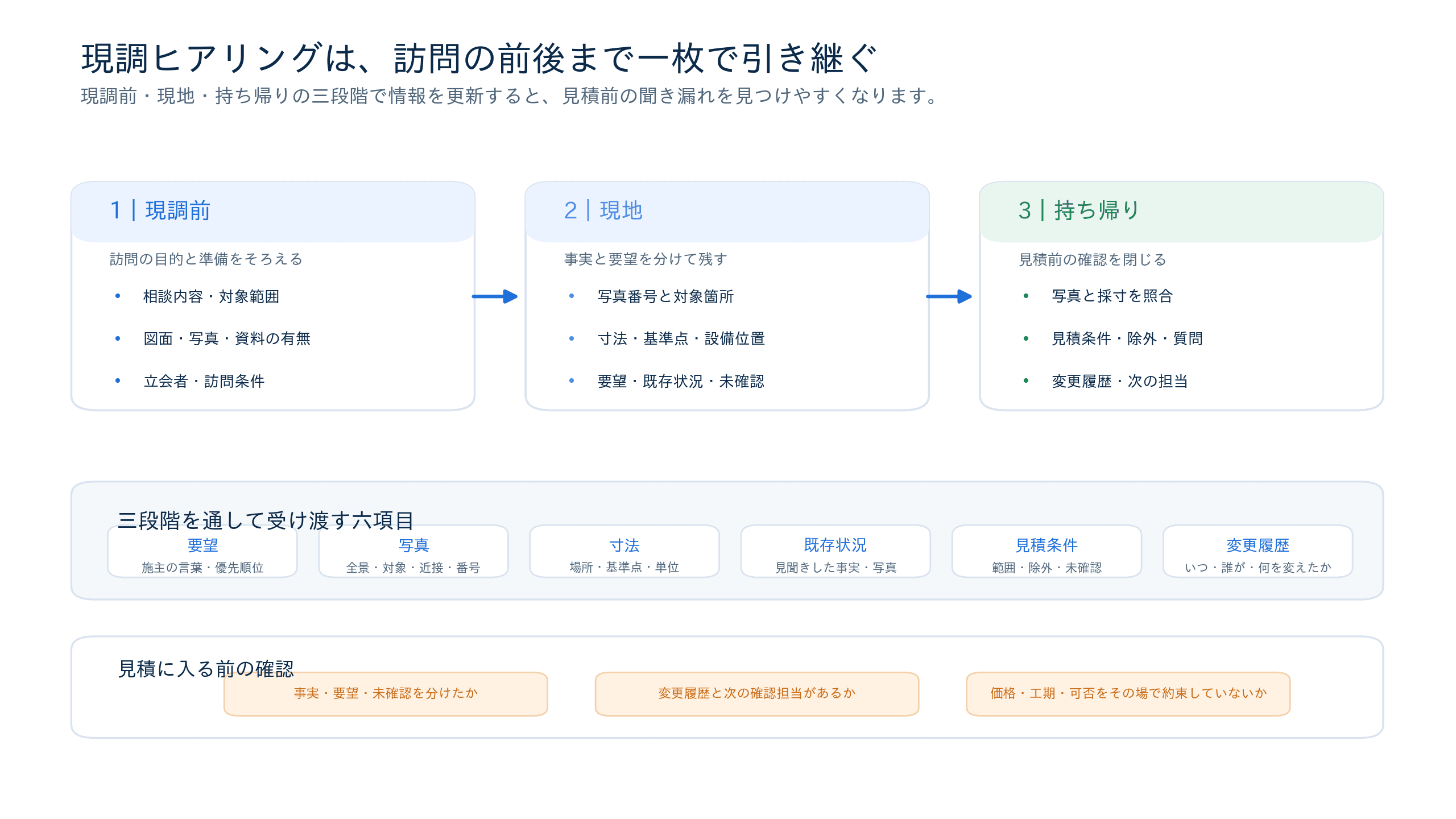Click the 要望 item card

coord(202,552)
